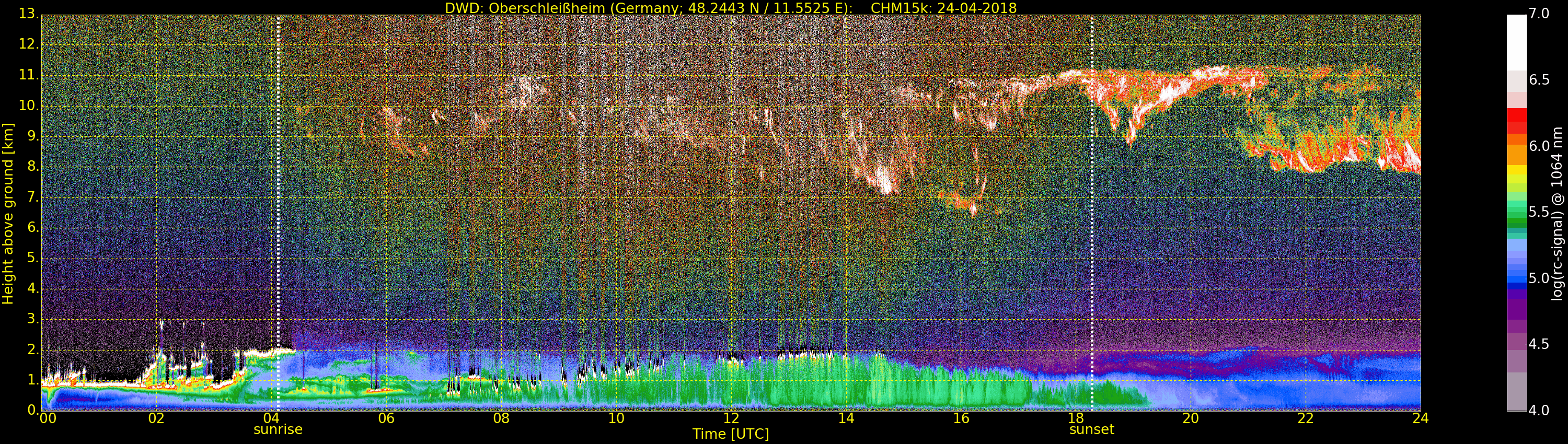This screenshot has width=1568, height=444.
Task: Click the '4.' height tick label
Action: click(33, 288)
